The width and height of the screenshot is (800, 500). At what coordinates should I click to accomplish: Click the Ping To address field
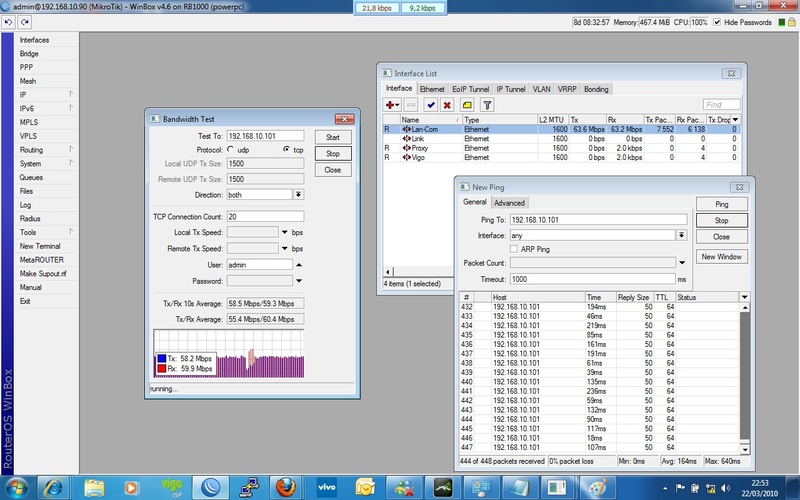597,219
